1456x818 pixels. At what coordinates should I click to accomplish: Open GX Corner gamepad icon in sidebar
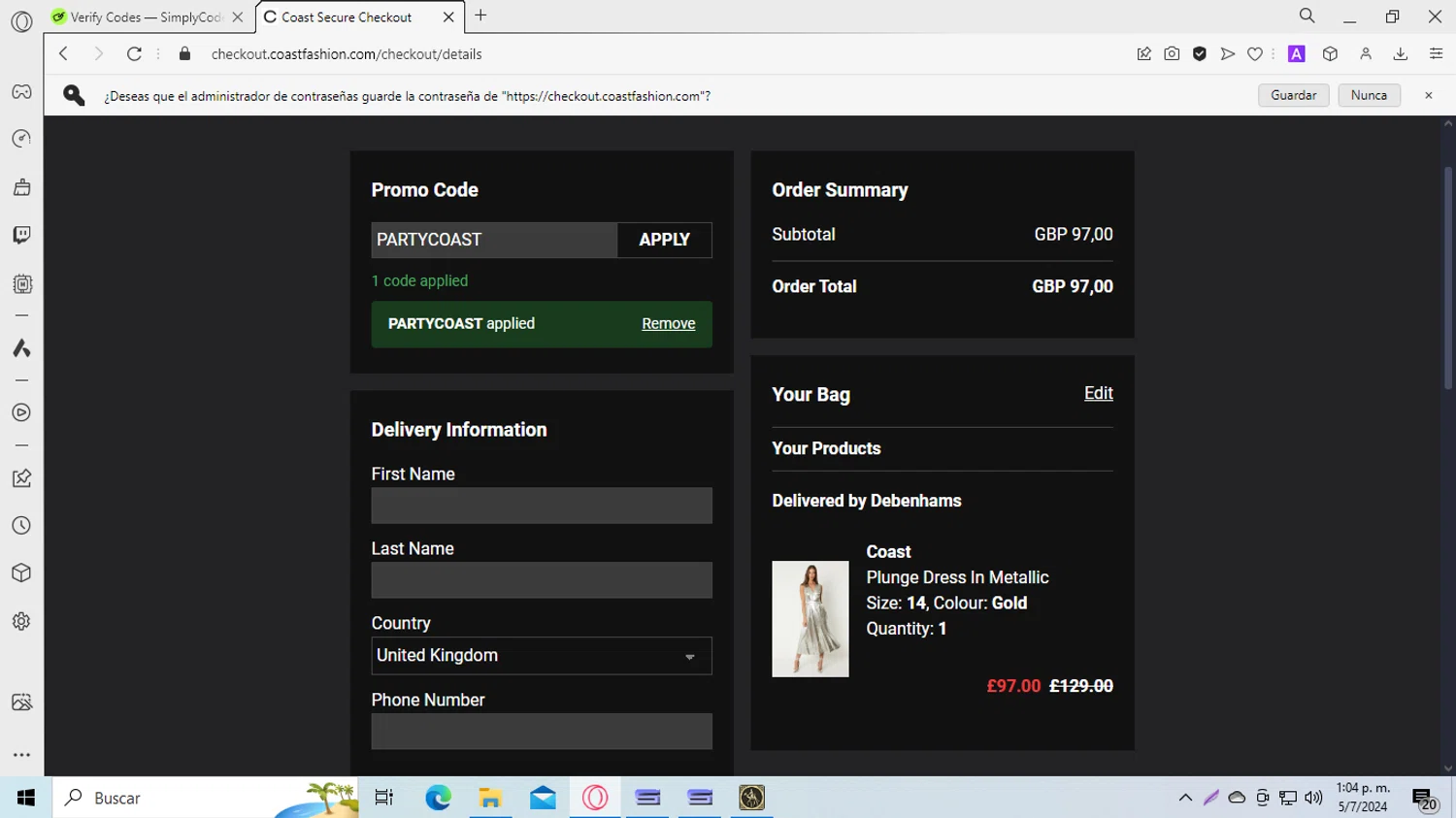(21, 92)
